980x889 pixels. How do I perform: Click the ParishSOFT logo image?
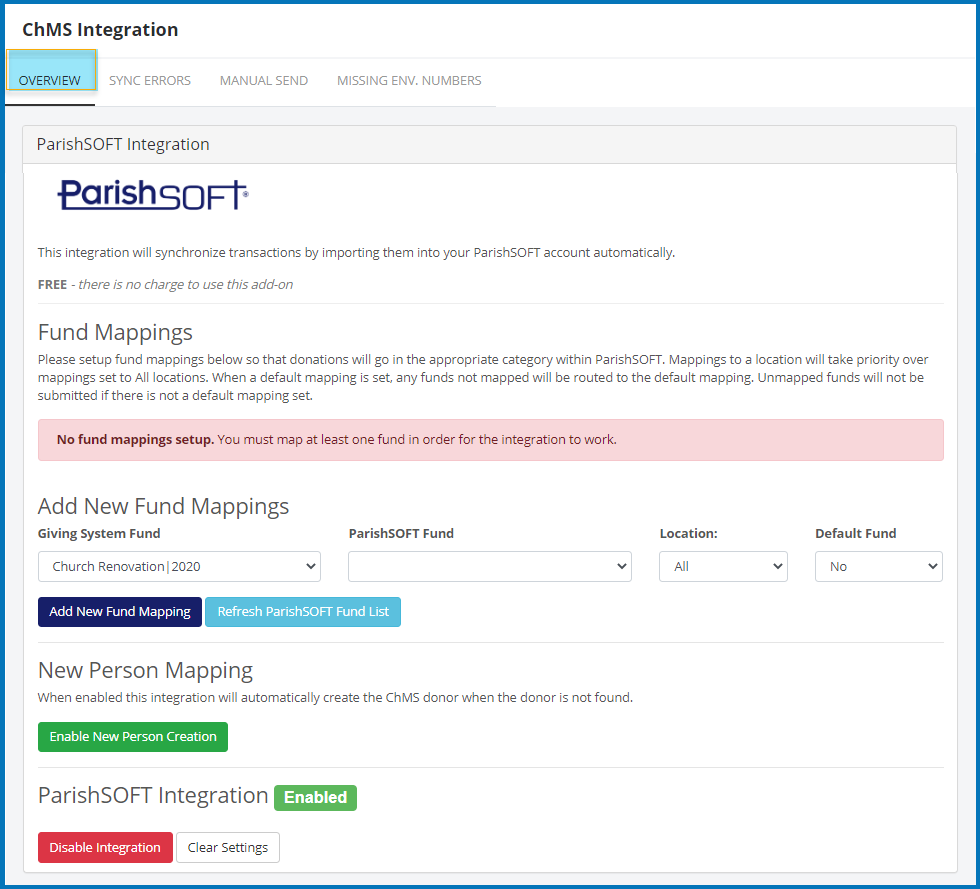point(153,194)
